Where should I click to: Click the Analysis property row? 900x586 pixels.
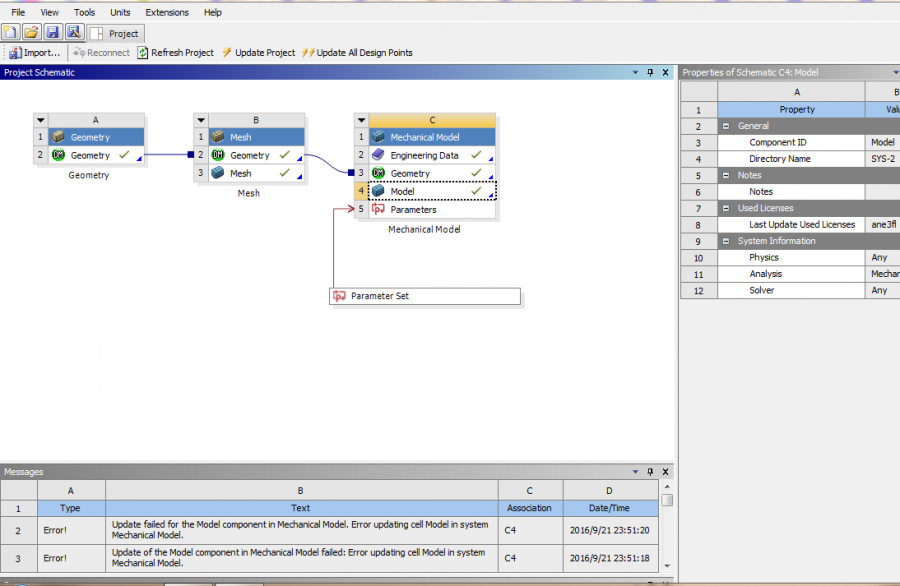791,274
